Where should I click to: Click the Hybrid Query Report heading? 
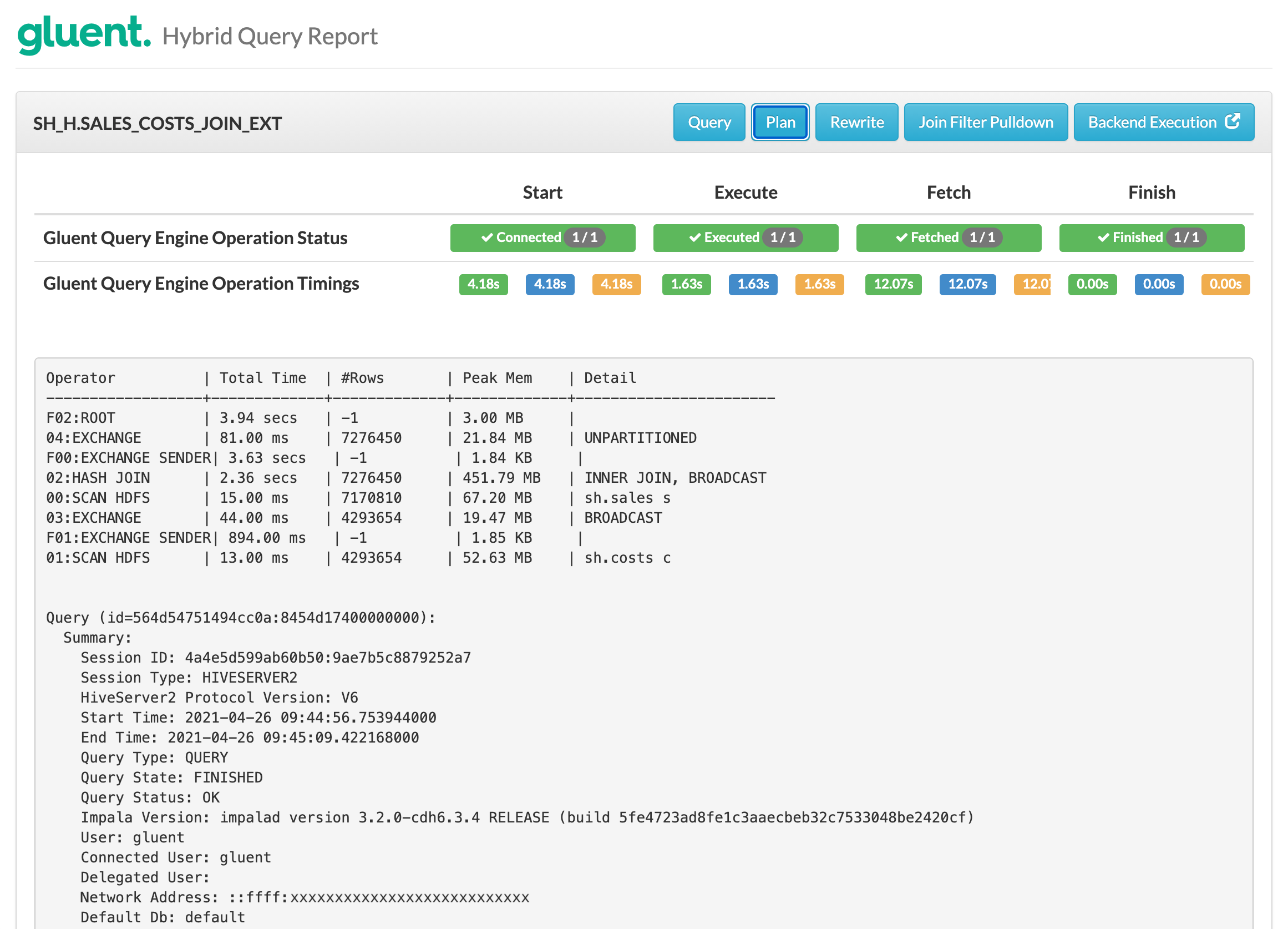tap(270, 37)
